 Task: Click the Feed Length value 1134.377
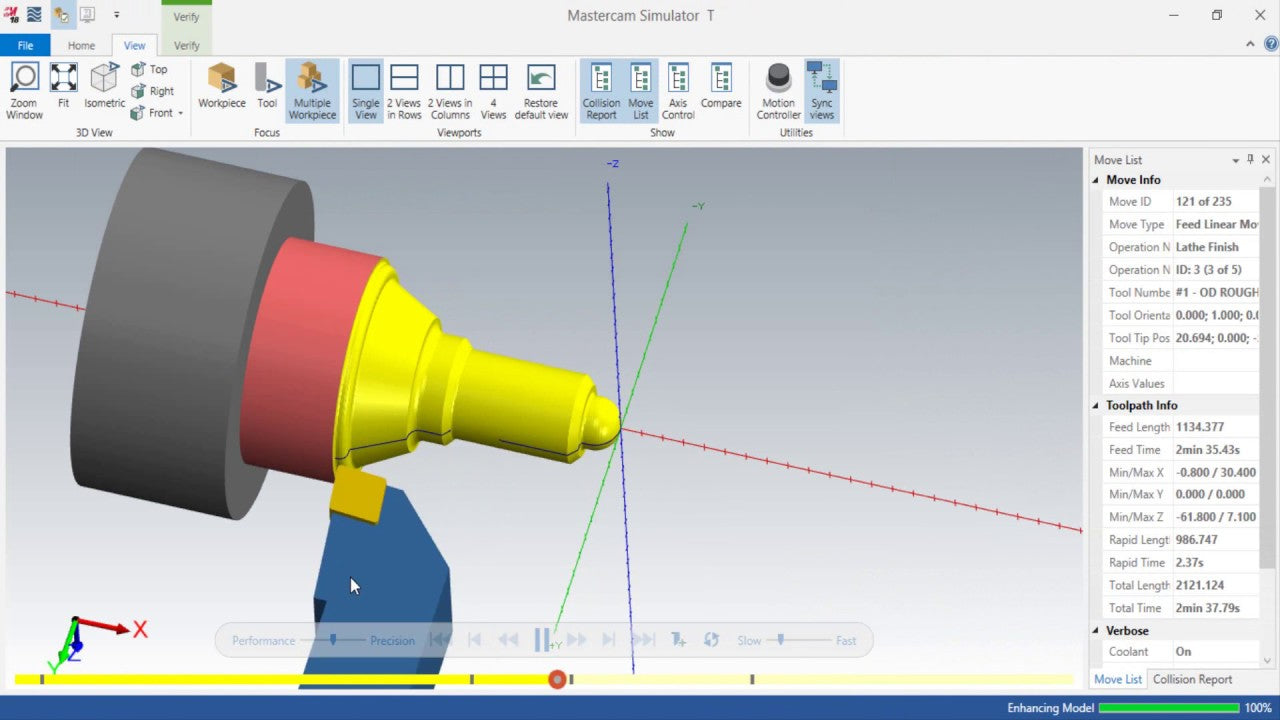click(x=1200, y=427)
